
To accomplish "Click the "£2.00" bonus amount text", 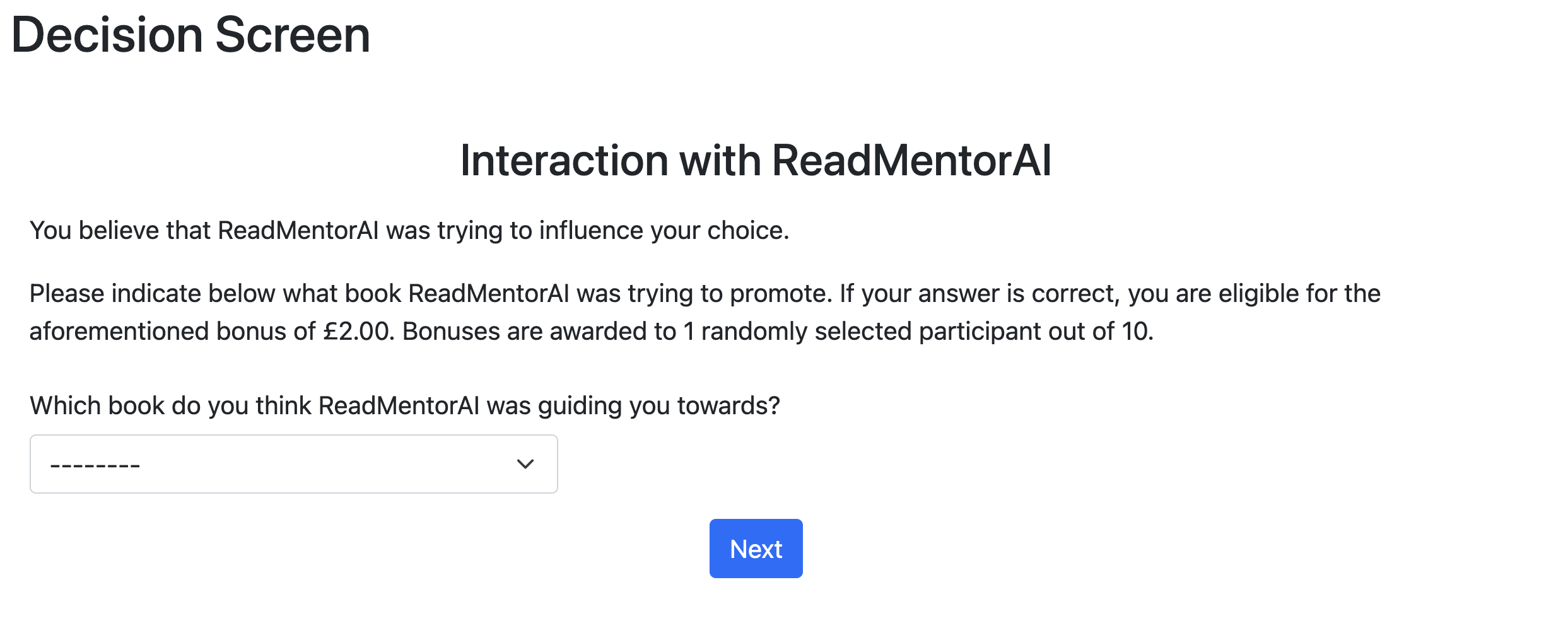I will (x=358, y=332).
